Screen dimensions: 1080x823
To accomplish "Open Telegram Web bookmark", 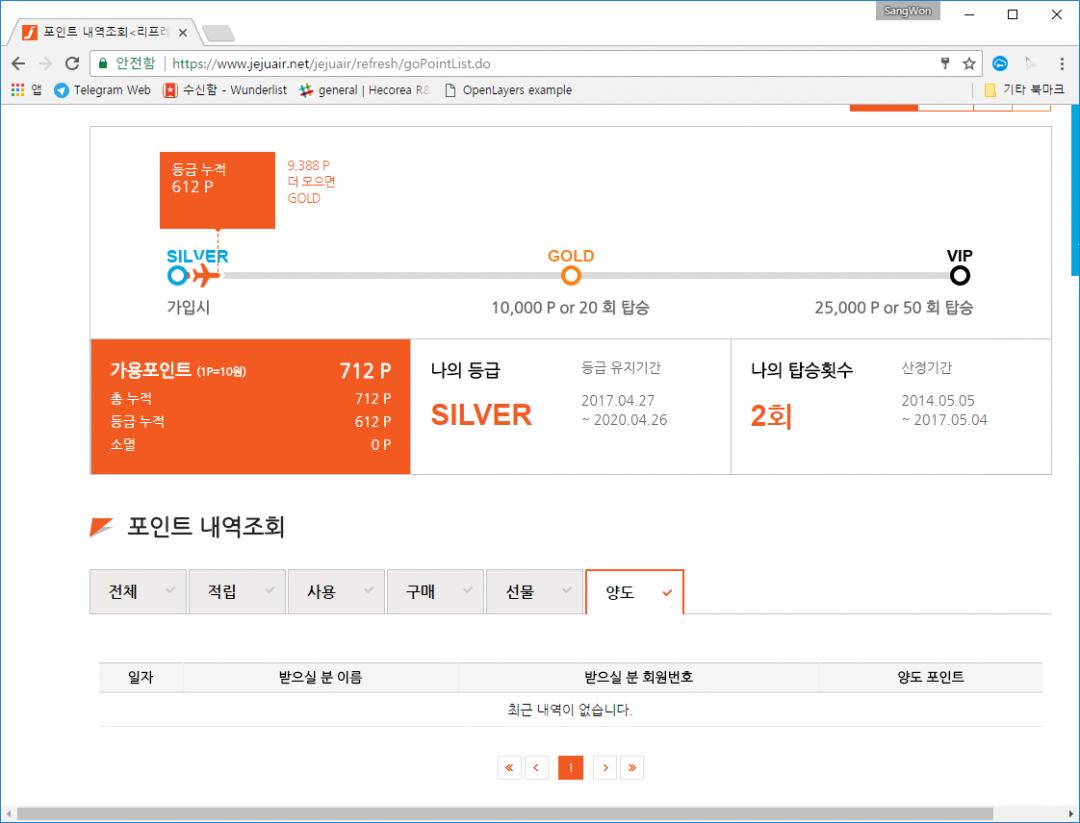I will (102, 90).
